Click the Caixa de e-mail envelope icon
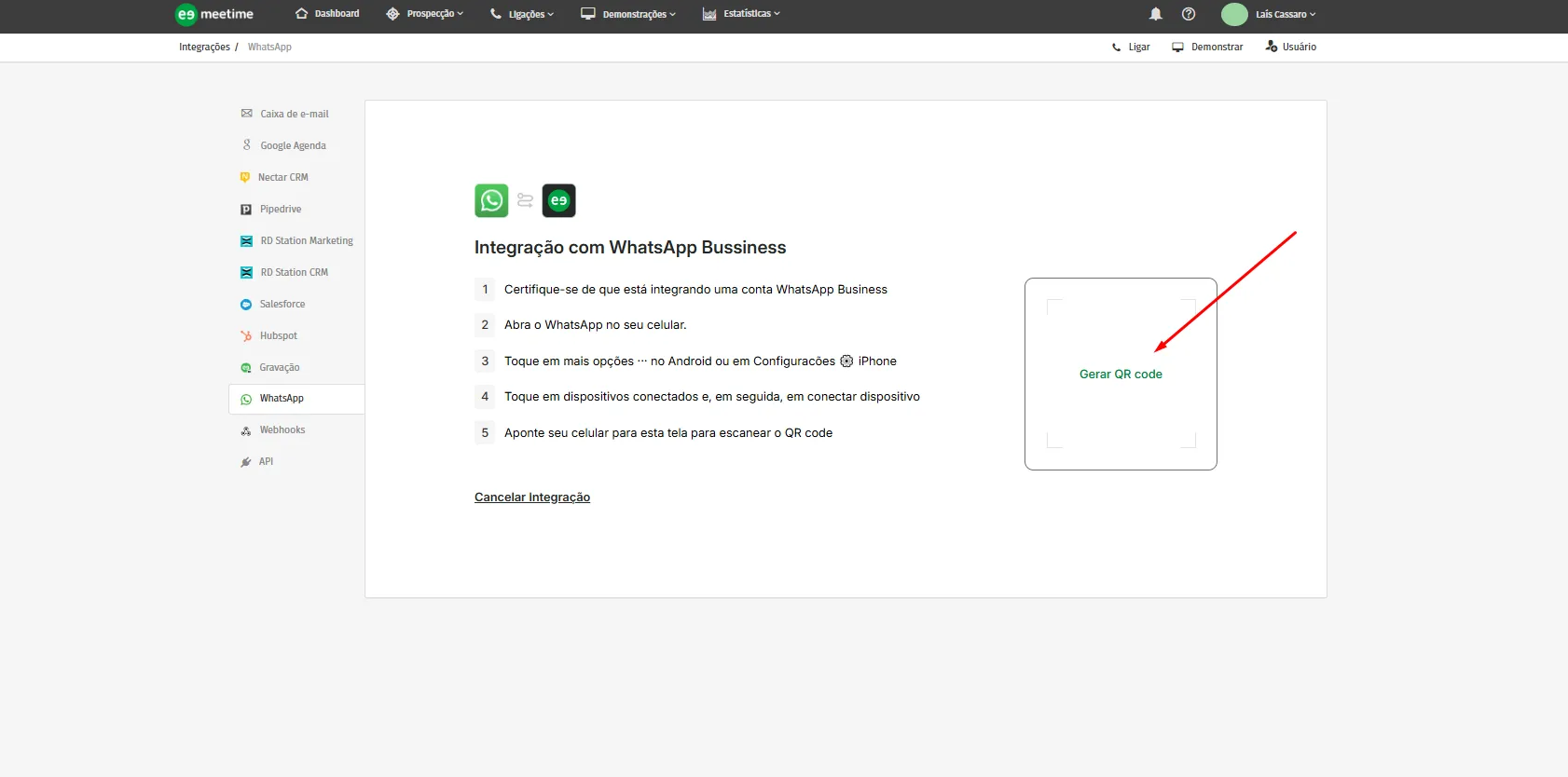1568x777 pixels. (x=246, y=114)
